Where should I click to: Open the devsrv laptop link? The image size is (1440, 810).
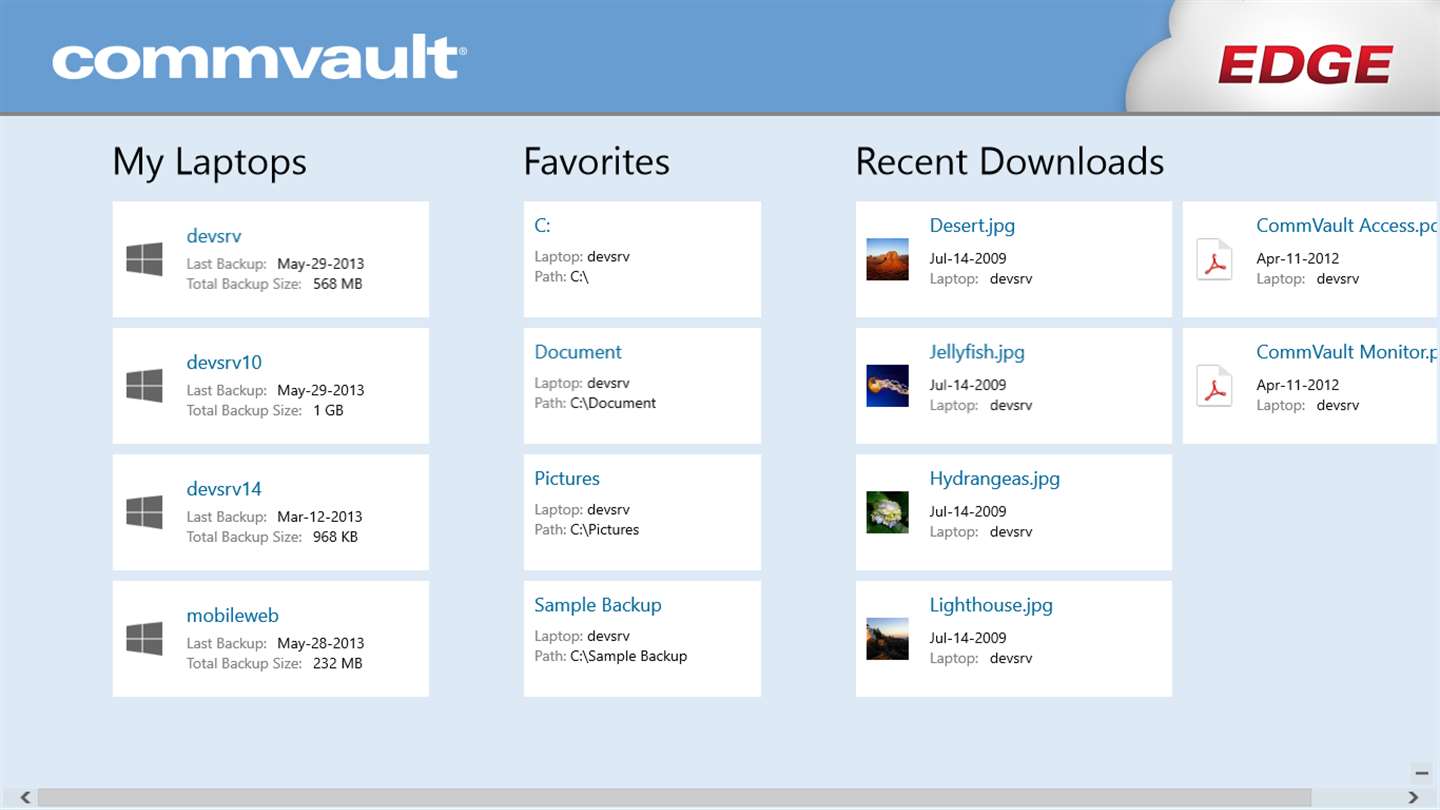(x=214, y=236)
